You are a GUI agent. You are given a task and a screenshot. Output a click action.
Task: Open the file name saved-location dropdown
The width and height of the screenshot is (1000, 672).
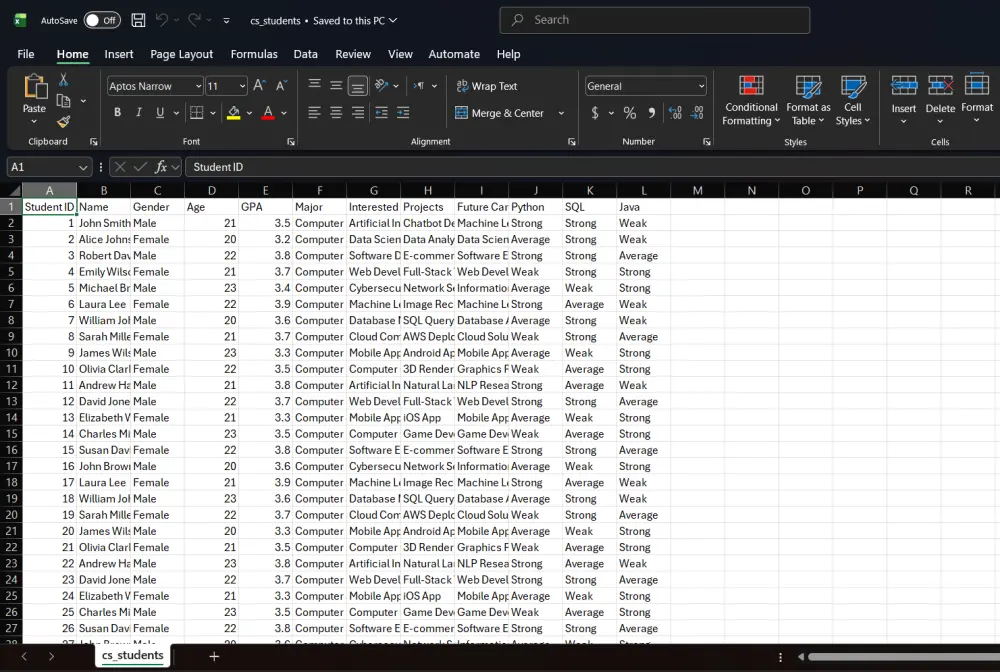point(393,20)
